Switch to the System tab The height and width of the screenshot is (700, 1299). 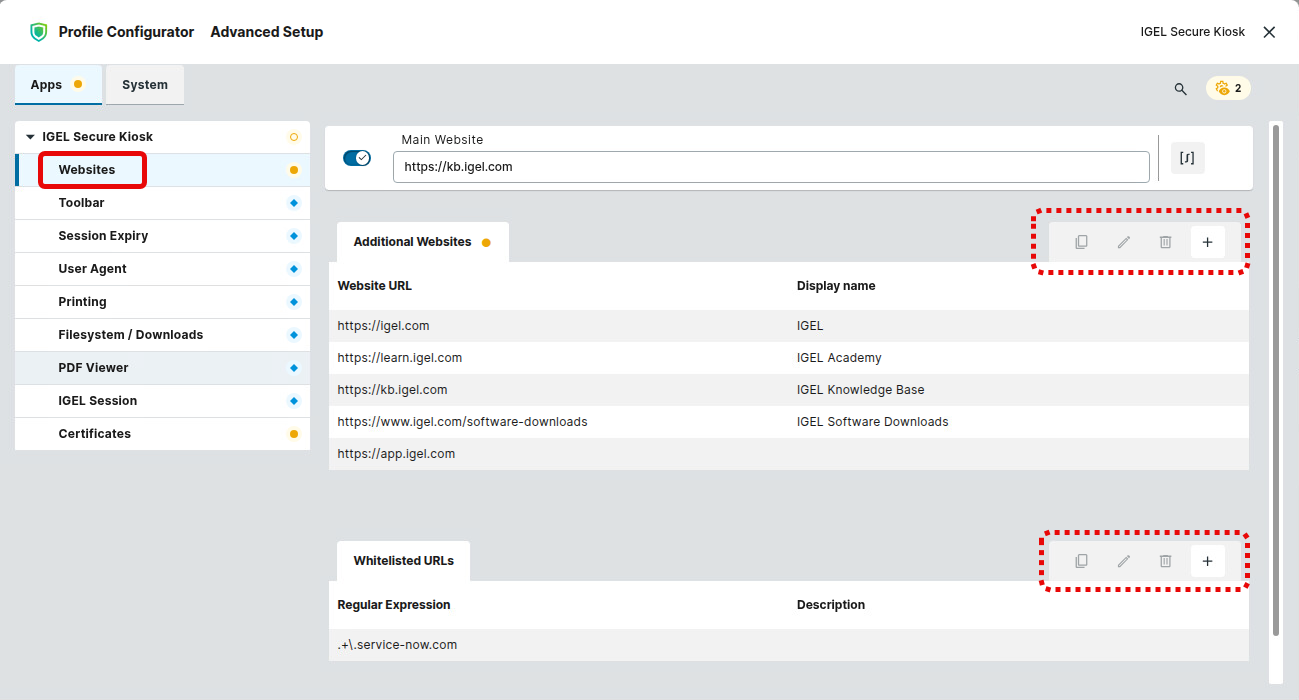145,85
